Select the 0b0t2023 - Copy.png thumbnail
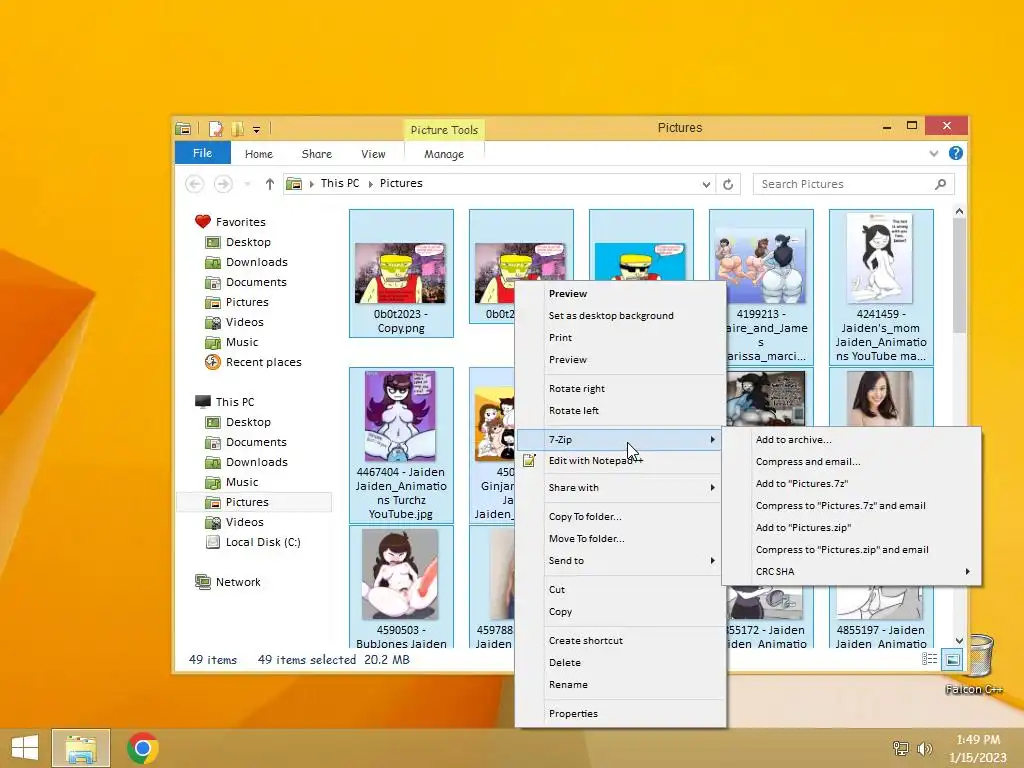 (401, 273)
